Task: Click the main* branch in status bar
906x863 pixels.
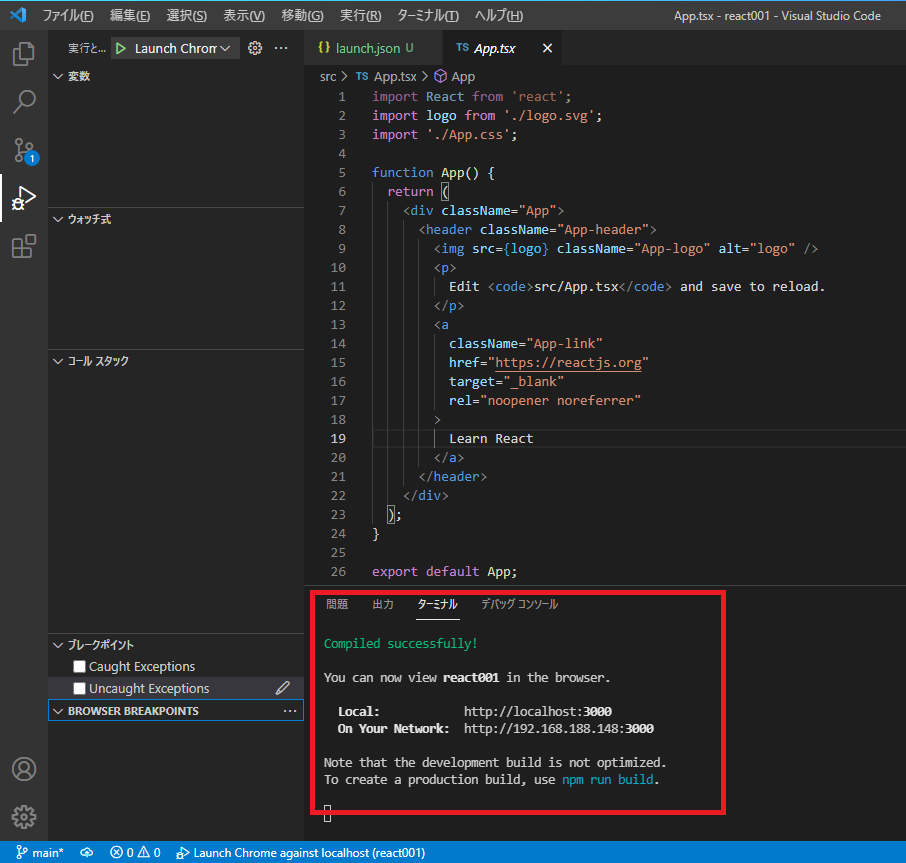Action: point(40,853)
